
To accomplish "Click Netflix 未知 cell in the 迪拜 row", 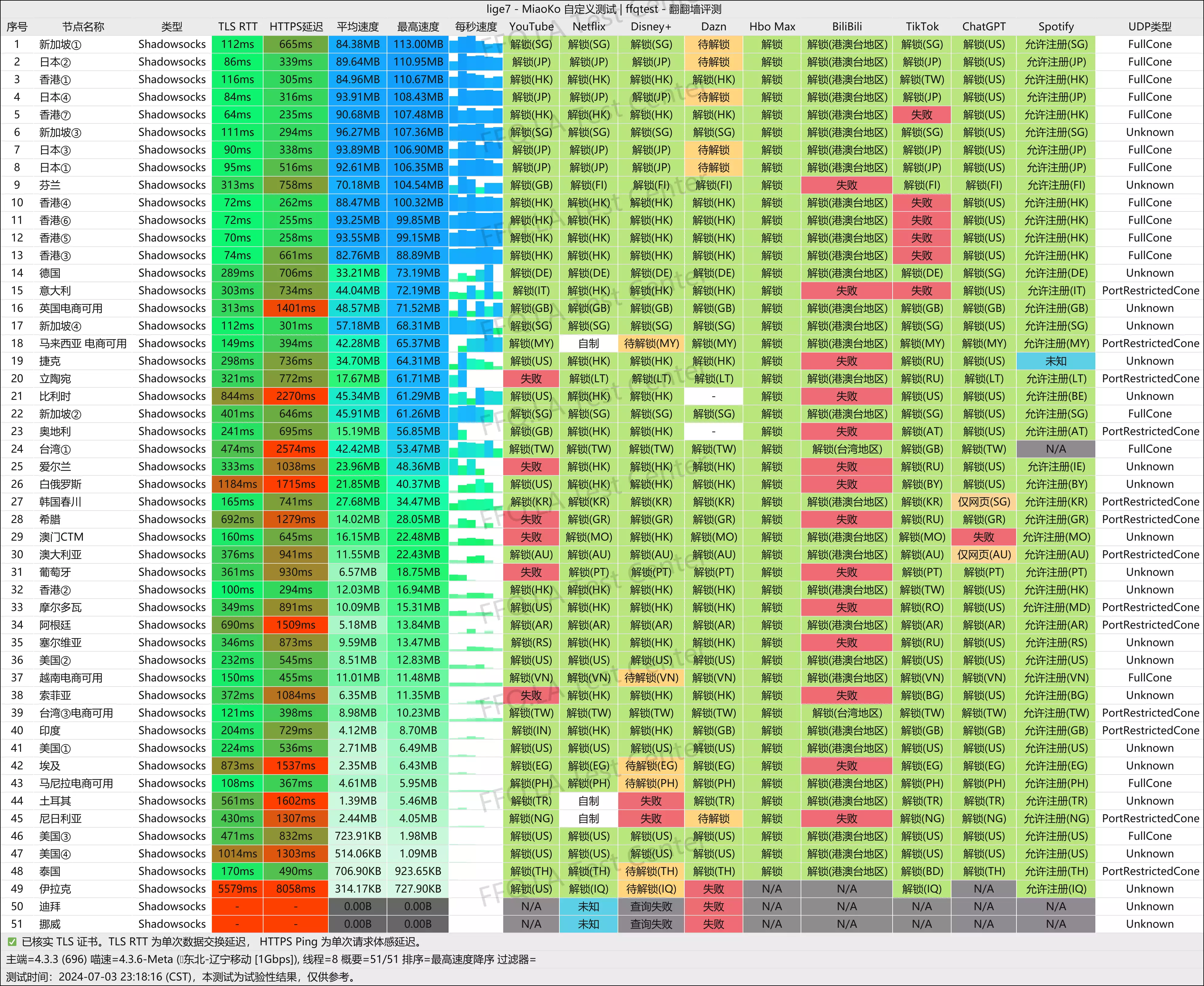I will pos(589,907).
